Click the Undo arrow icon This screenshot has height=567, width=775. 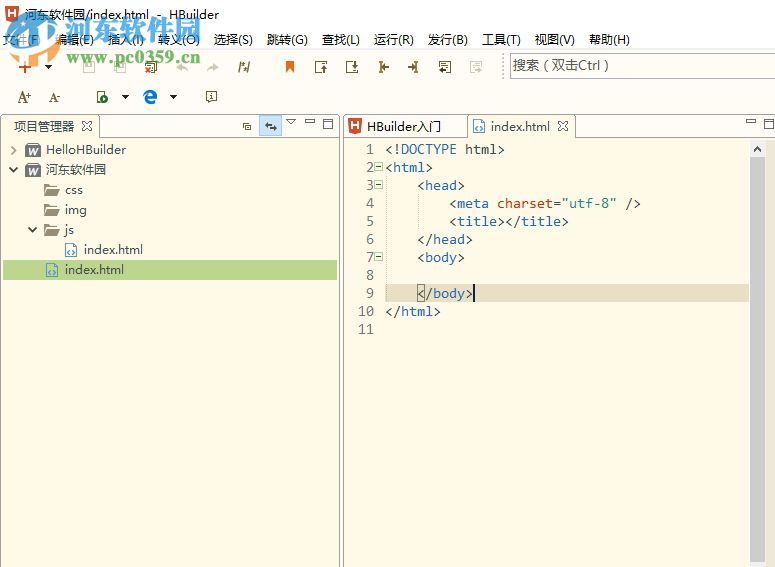click(182, 67)
